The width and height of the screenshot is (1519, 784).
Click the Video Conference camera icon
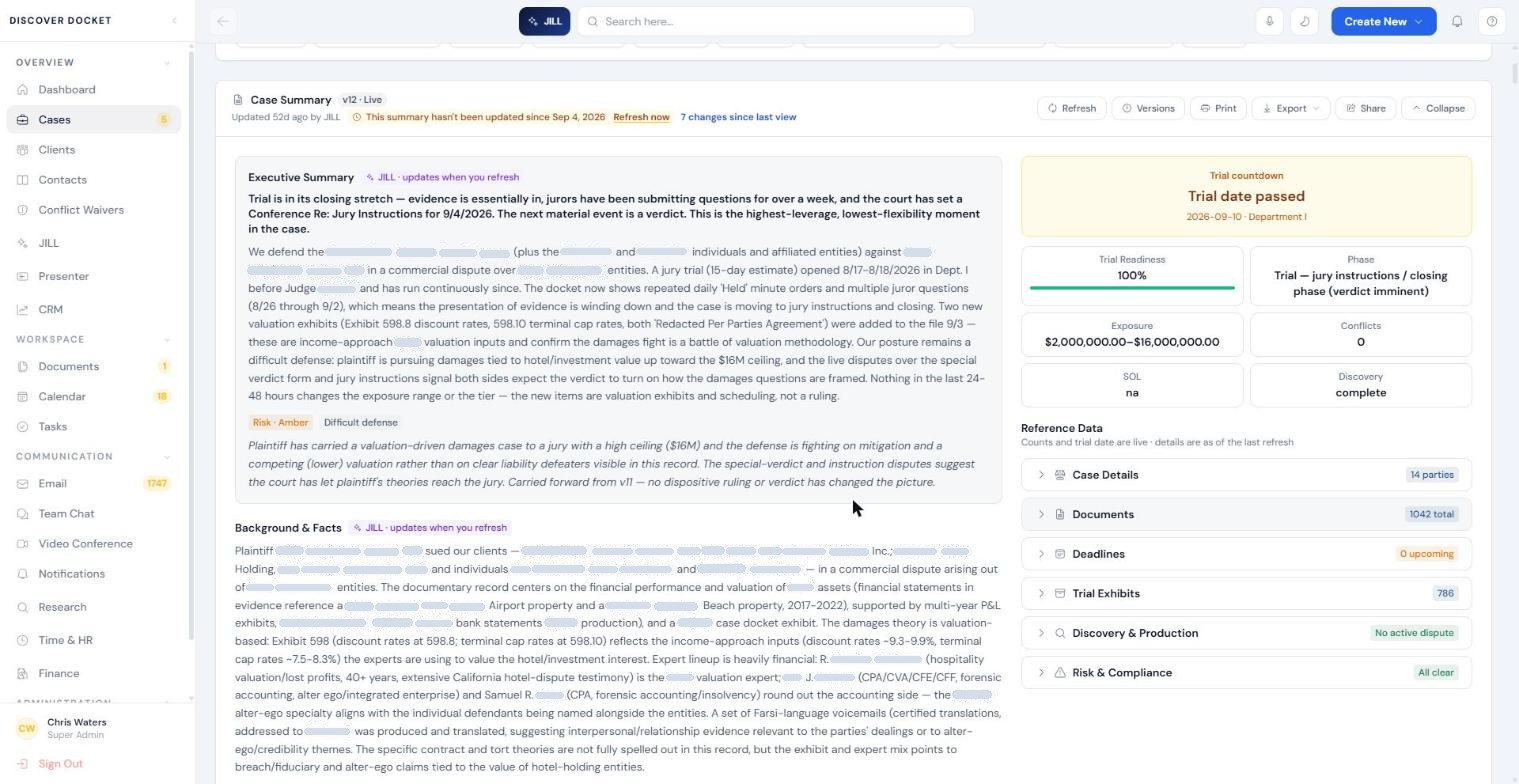pyautogui.click(x=23, y=544)
